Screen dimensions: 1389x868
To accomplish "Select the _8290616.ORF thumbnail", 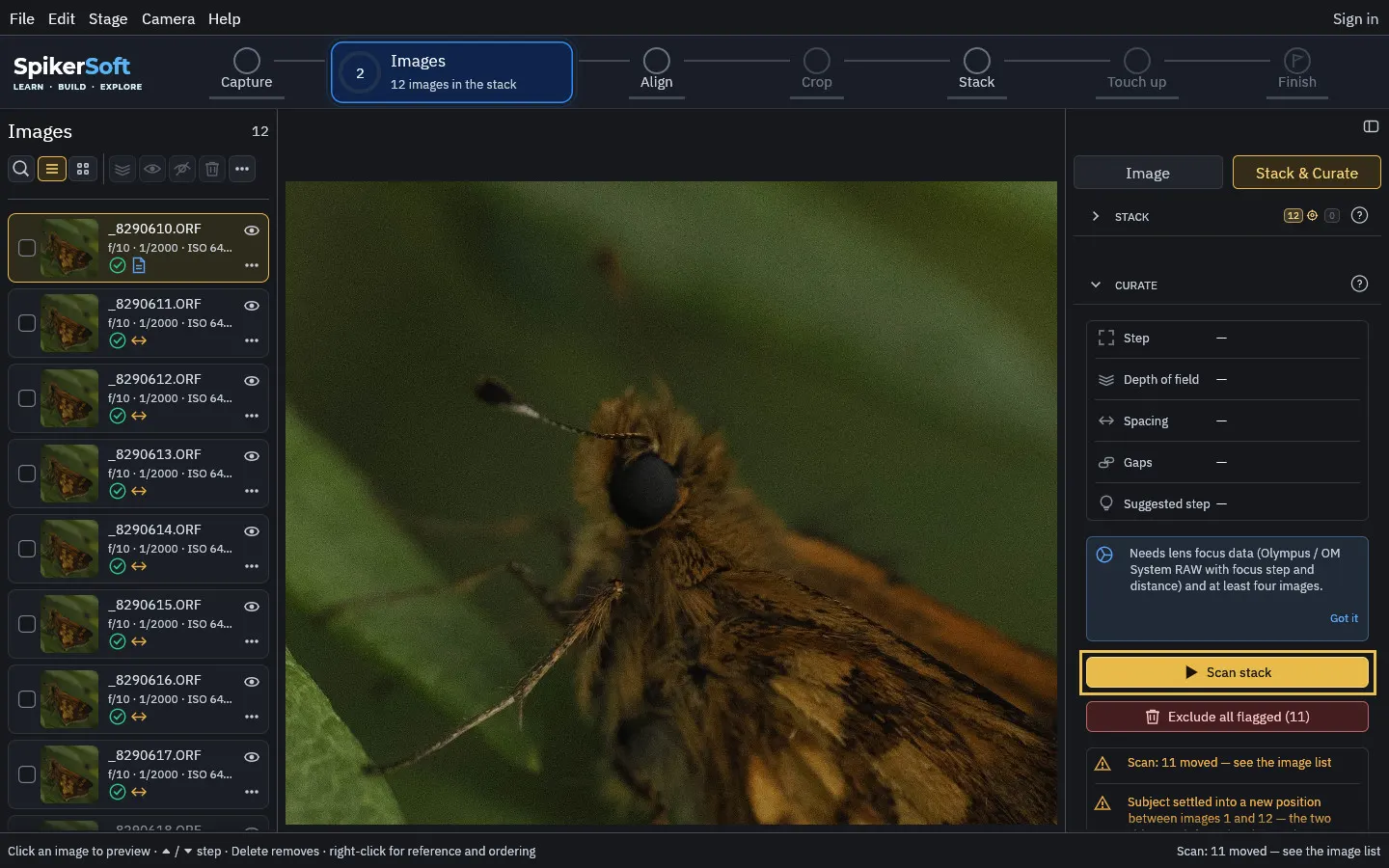I will [69, 699].
